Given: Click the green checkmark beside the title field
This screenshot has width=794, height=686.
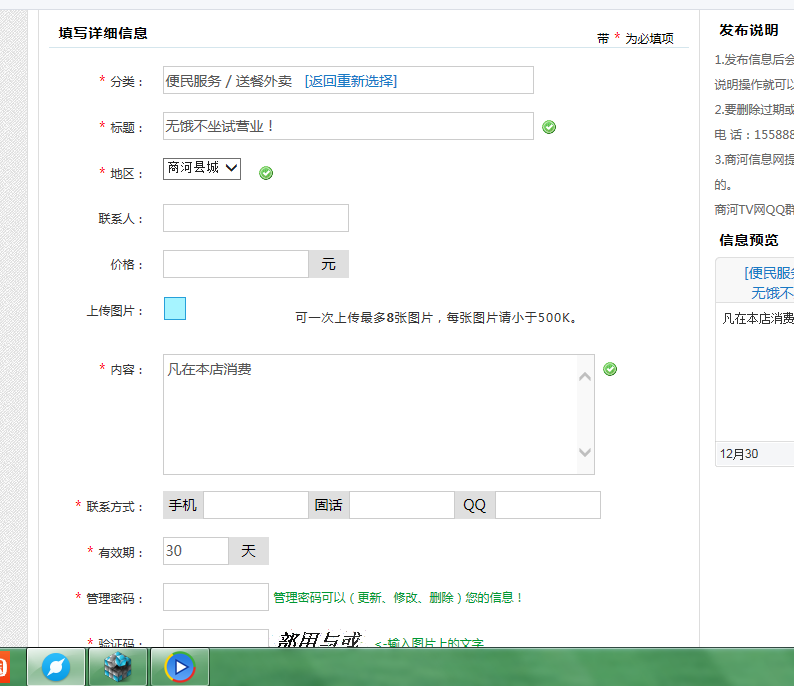Looking at the screenshot, I should pyautogui.click(x=549, y=127).
